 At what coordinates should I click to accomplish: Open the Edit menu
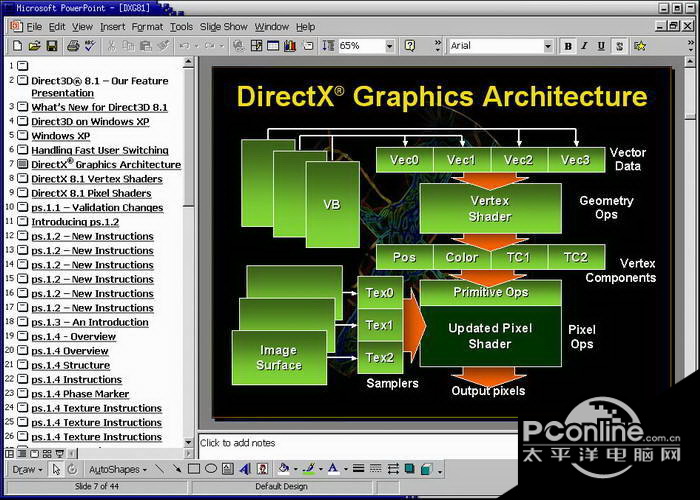pos(57,27)
